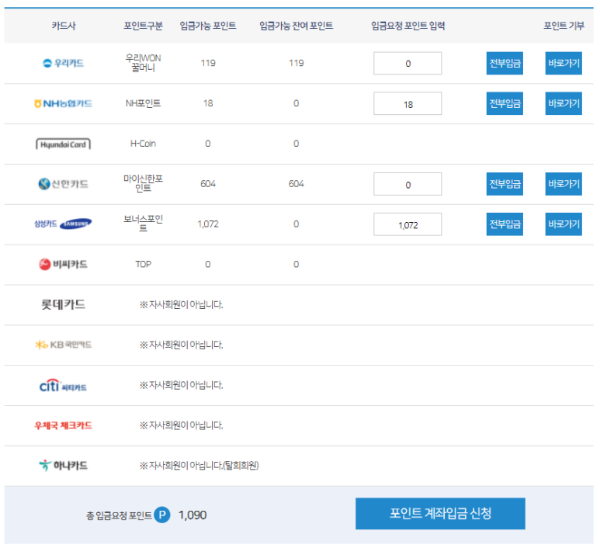Open 바로가기 donation for 삼성카드

pyautogui.click(x=564, y=224)
